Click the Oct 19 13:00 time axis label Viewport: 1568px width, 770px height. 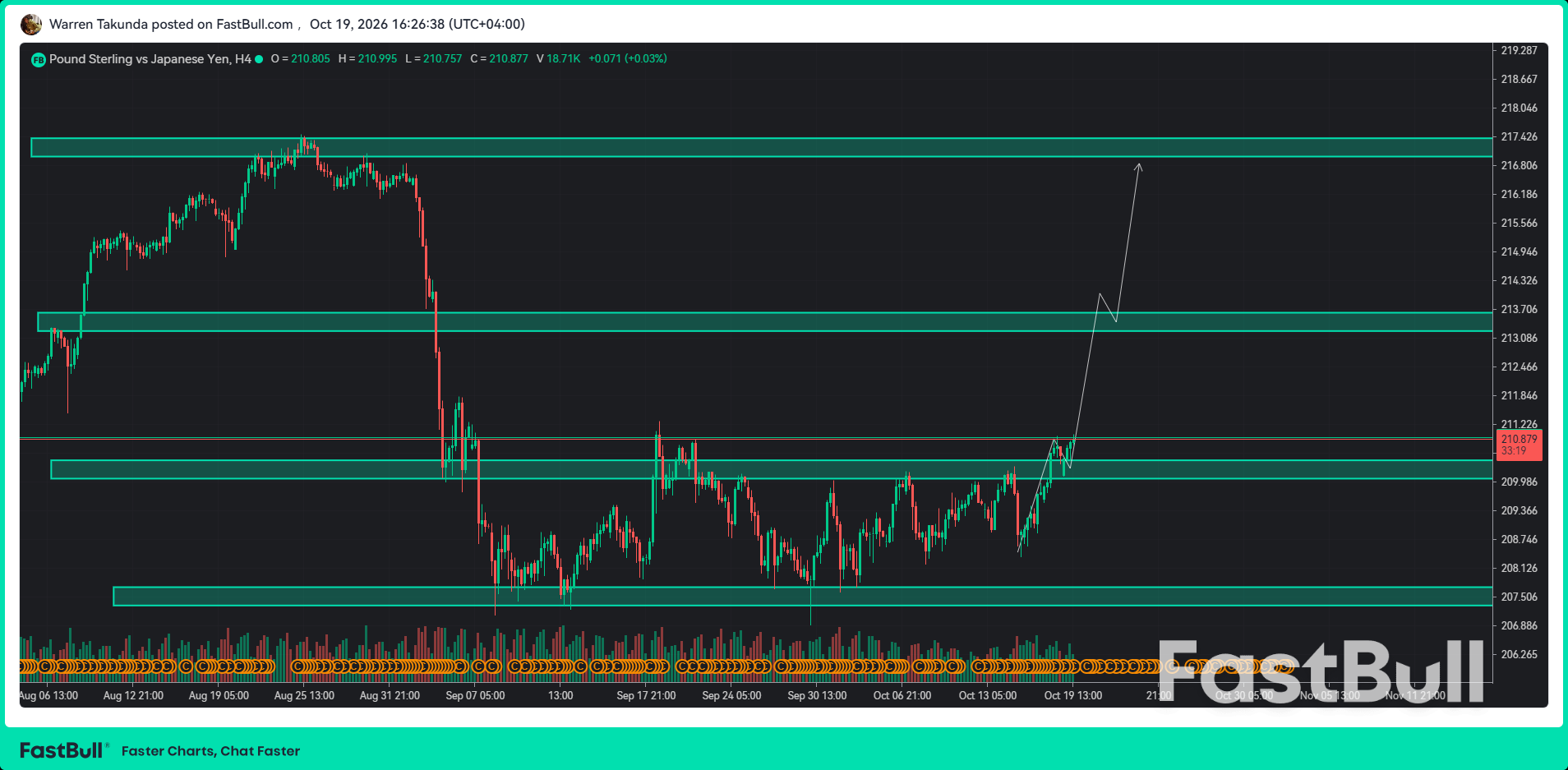[x=1073, y=695]
